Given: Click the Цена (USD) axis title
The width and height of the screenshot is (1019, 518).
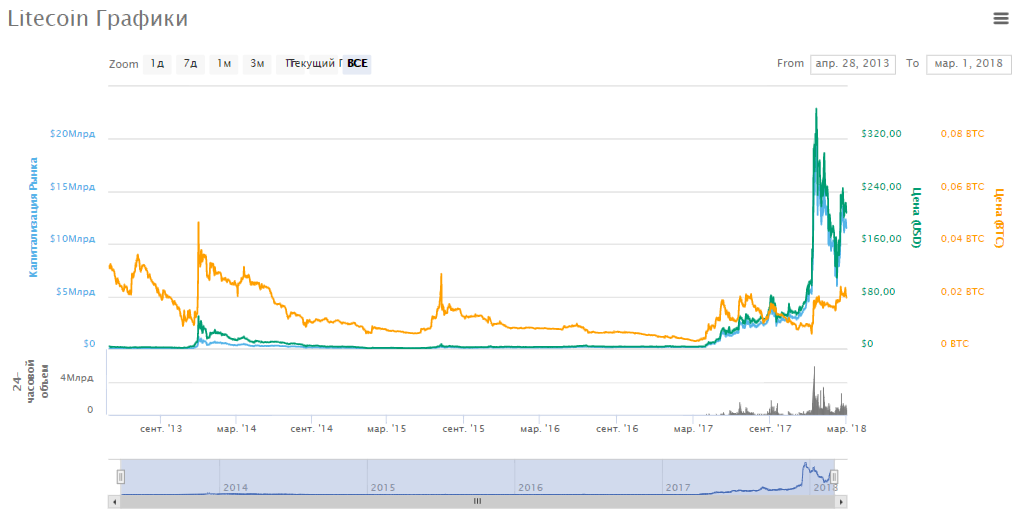Looking at the screenshot, I should click(x=915, y=216).
